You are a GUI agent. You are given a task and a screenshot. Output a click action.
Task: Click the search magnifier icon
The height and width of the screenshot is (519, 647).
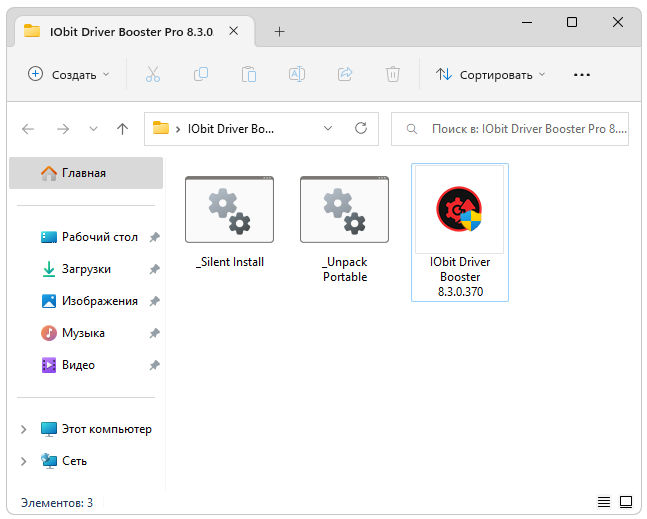coord(411,129)
